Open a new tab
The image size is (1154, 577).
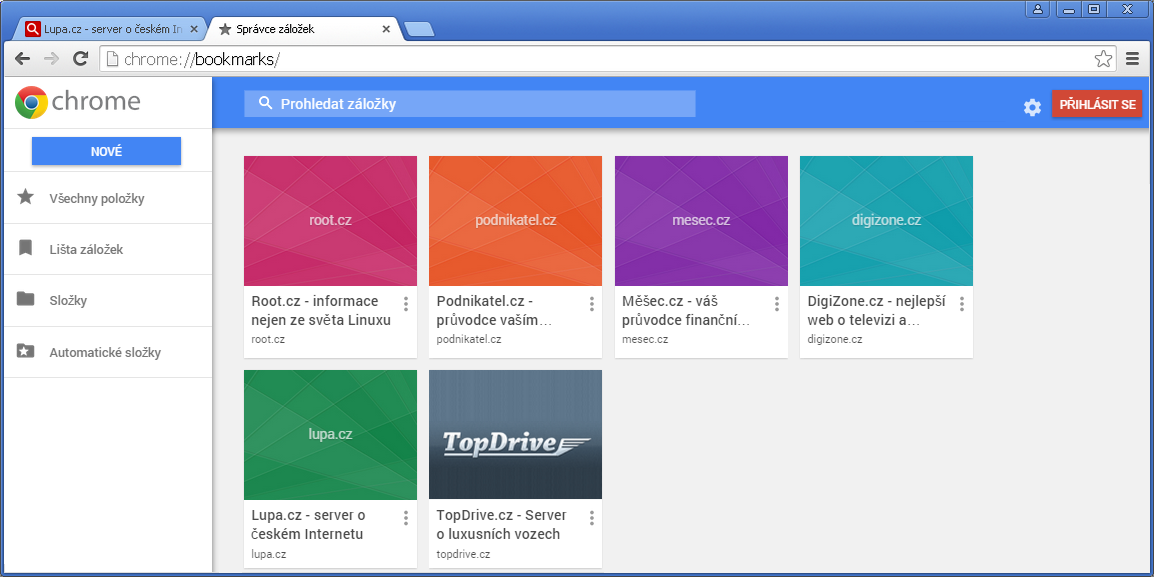click(419, 29)
